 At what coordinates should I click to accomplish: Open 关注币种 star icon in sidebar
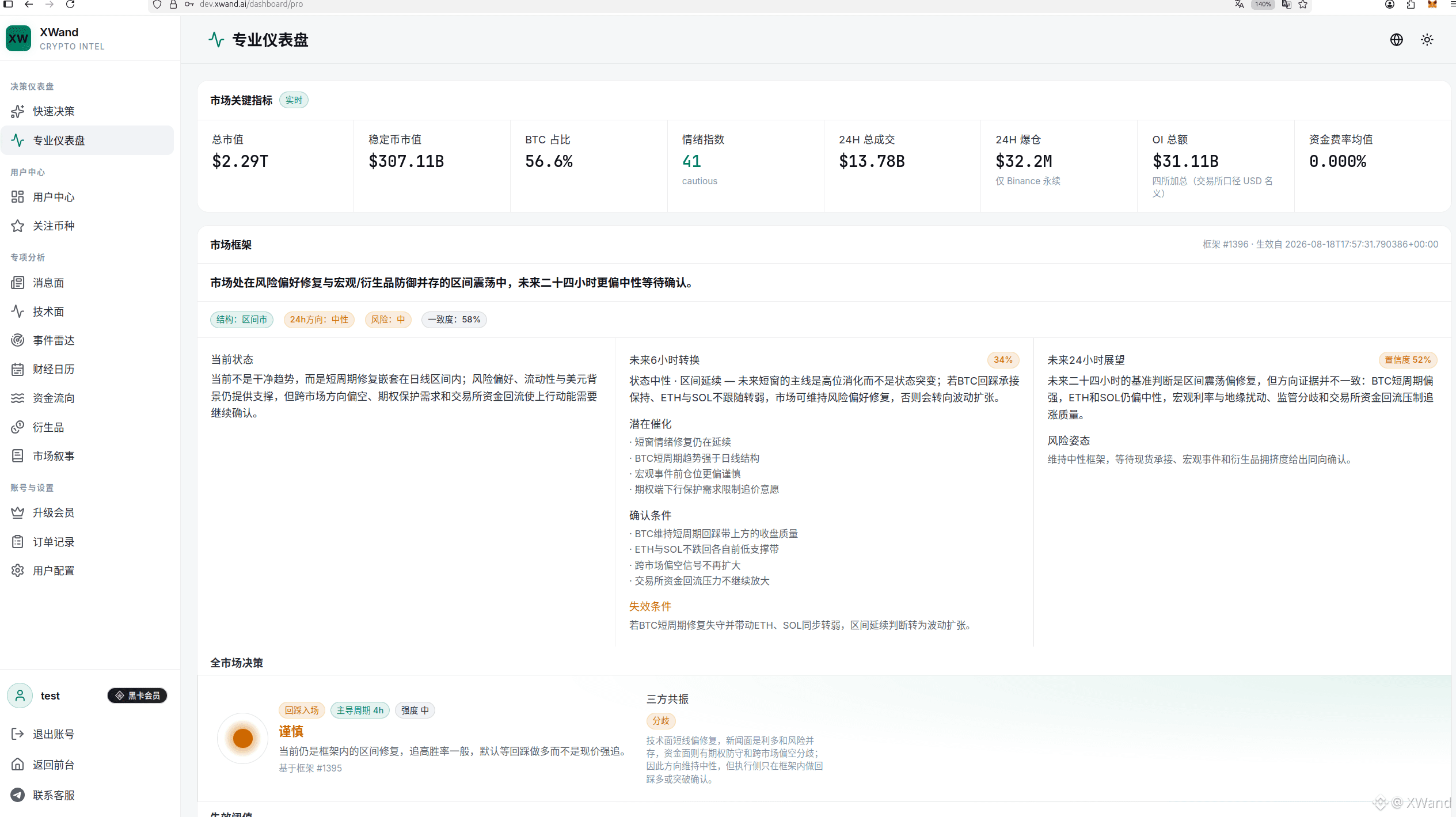(x=18, y=226)
